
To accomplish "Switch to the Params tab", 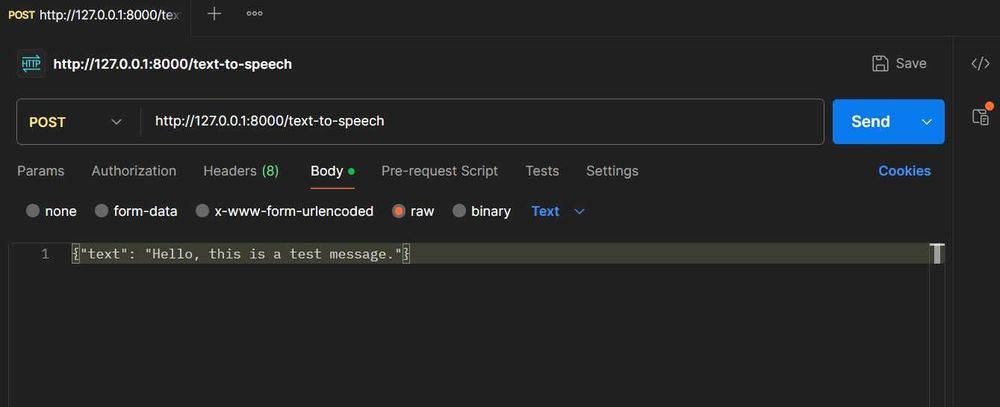I will 41,171.
